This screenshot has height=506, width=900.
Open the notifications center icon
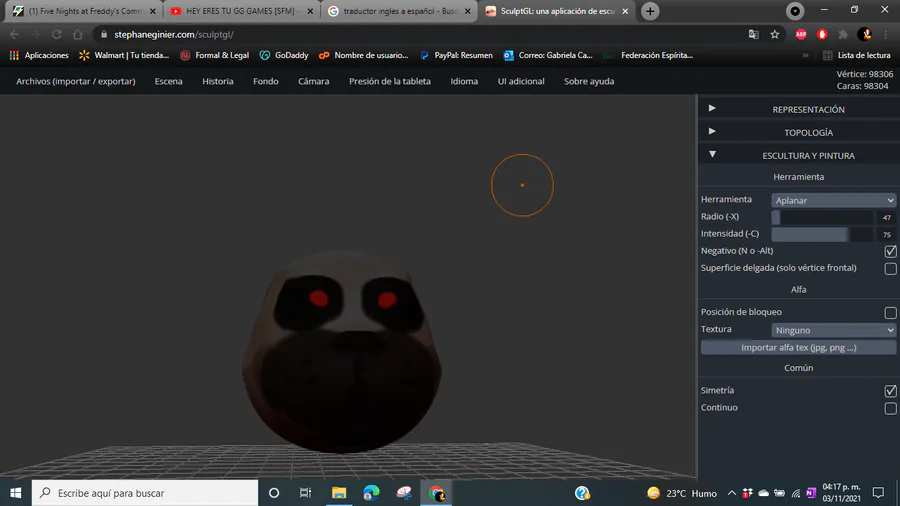tap(878, 493)
